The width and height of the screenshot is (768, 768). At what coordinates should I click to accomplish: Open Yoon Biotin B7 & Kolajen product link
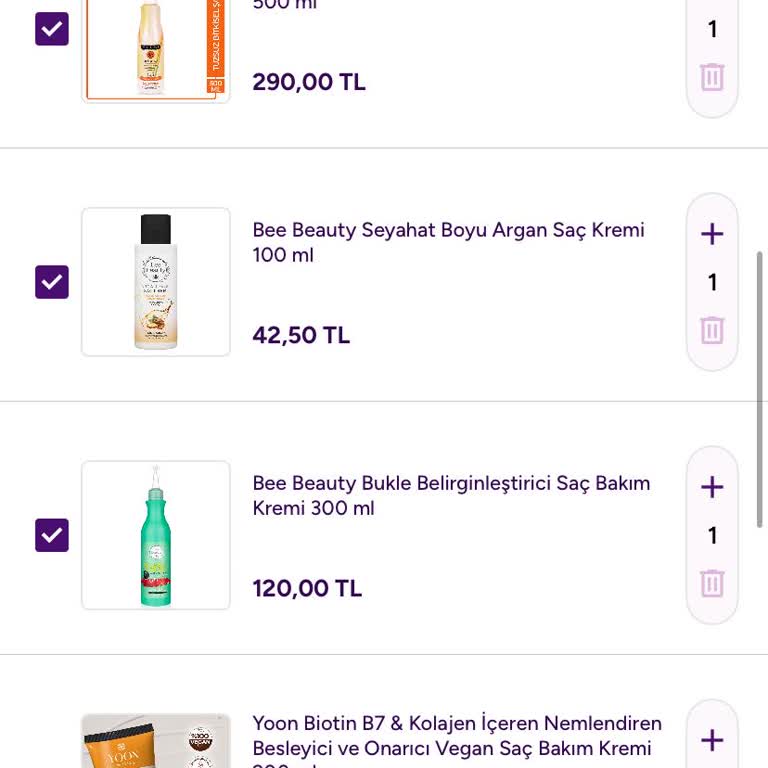pos(457,736)
